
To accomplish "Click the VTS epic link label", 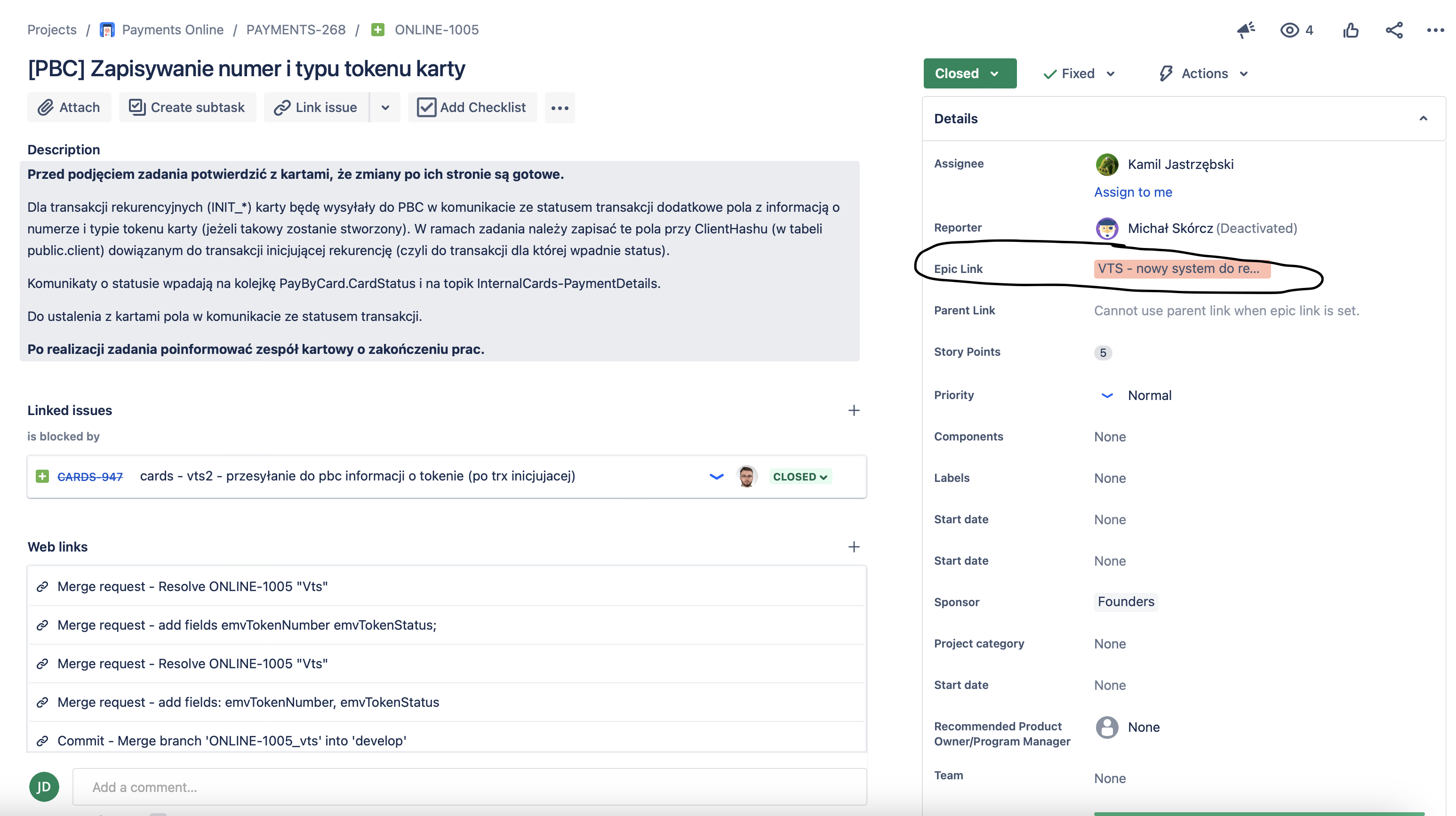I will tap(1181, 269).
